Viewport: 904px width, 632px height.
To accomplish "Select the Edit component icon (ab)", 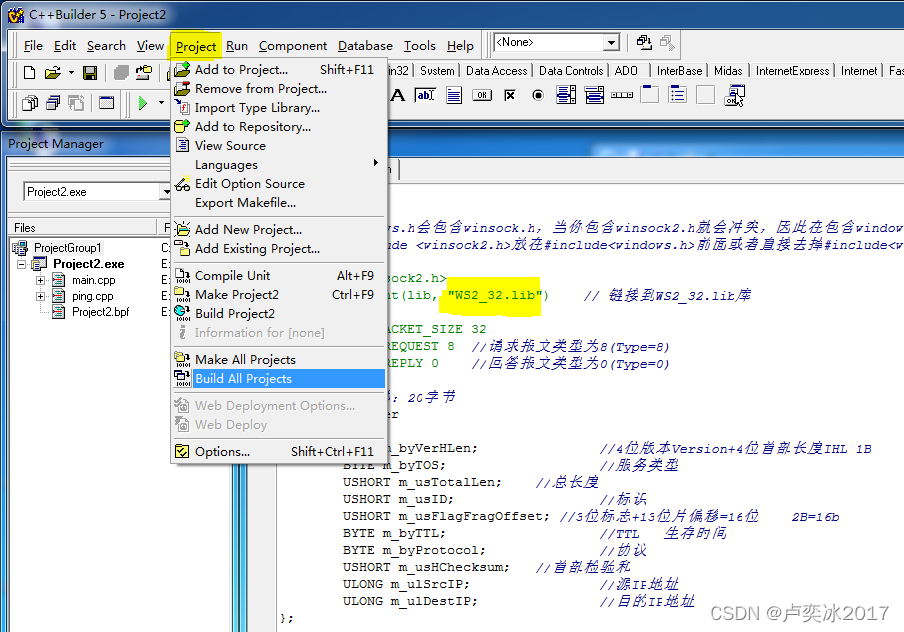I will pos(425,95).
